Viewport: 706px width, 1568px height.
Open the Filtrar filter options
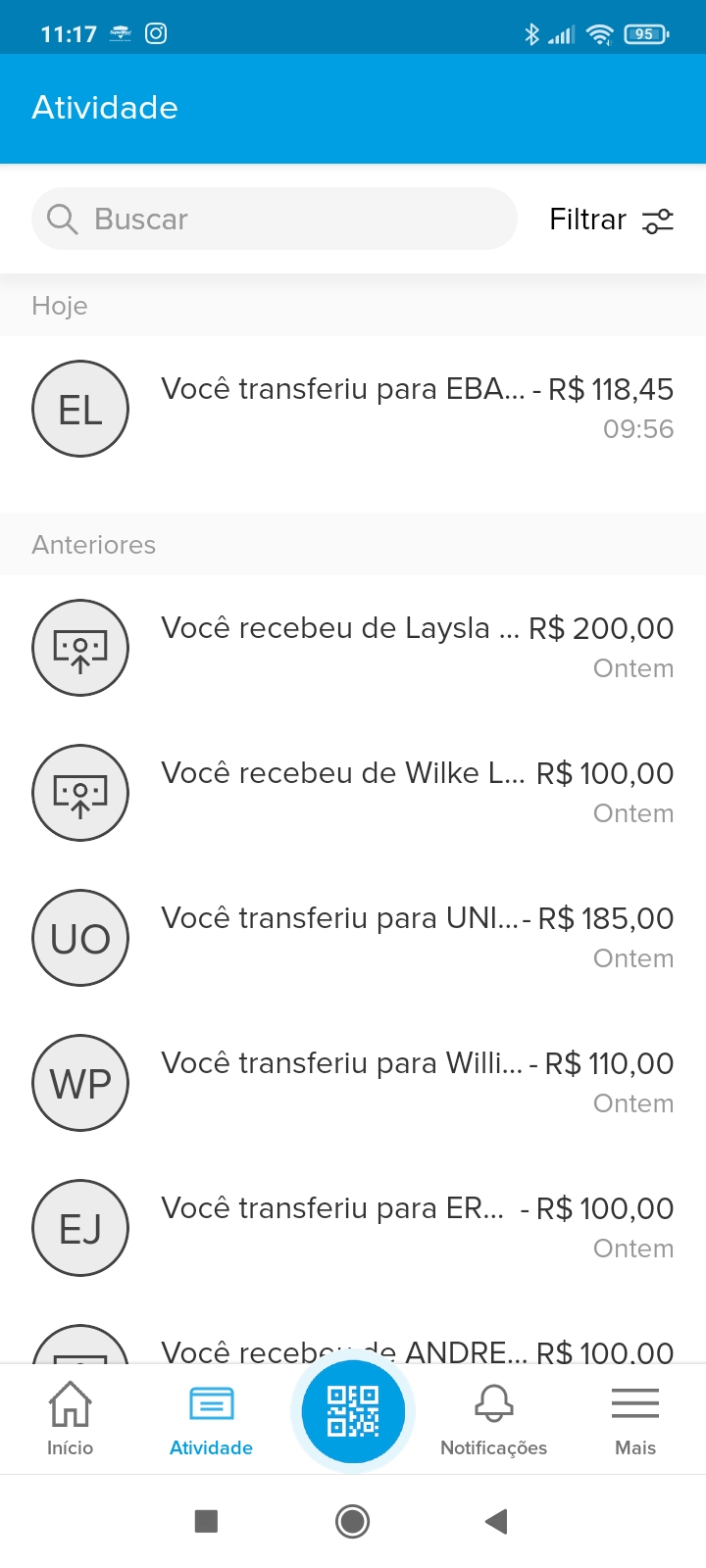(611, 220)
